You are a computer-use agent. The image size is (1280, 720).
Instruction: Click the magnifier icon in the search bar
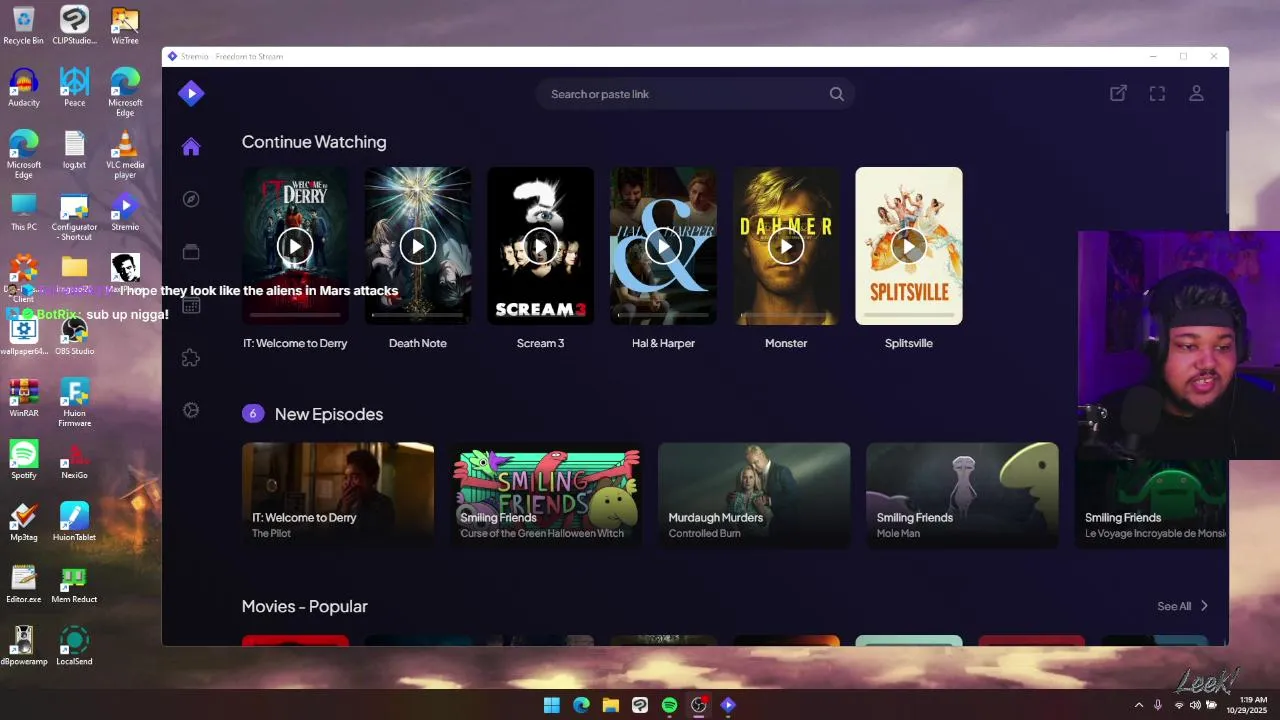click(837, 94)
